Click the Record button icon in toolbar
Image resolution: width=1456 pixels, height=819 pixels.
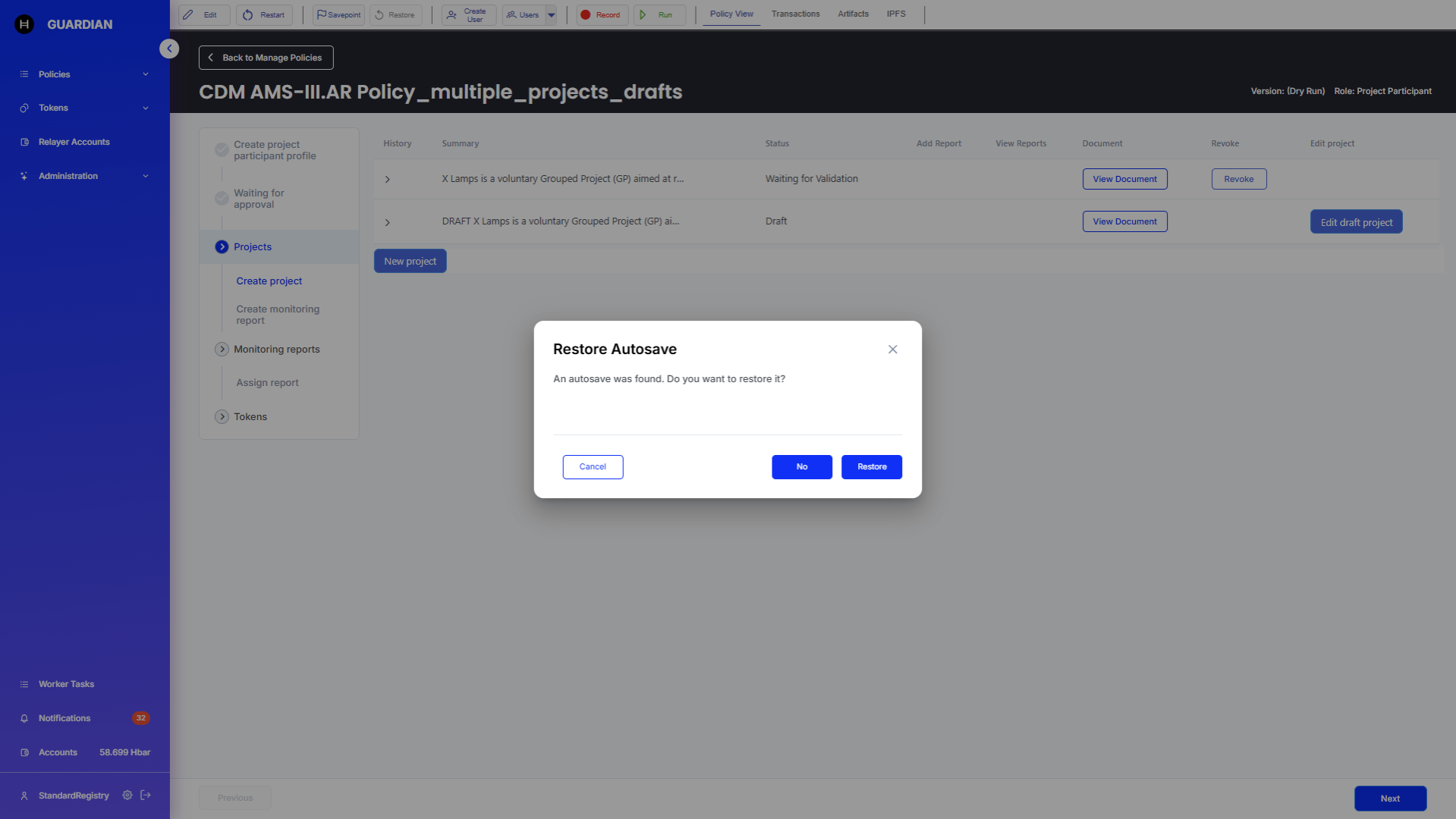(x=586, y=14)
